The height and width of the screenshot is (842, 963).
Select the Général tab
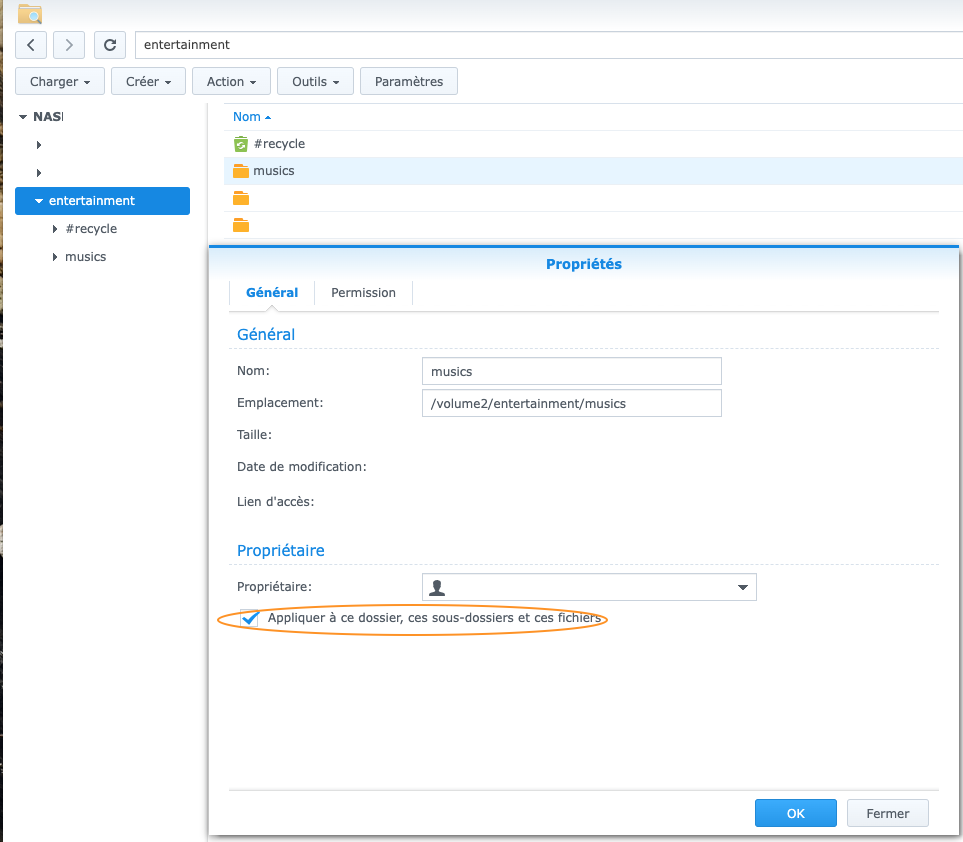coord(272,293)
